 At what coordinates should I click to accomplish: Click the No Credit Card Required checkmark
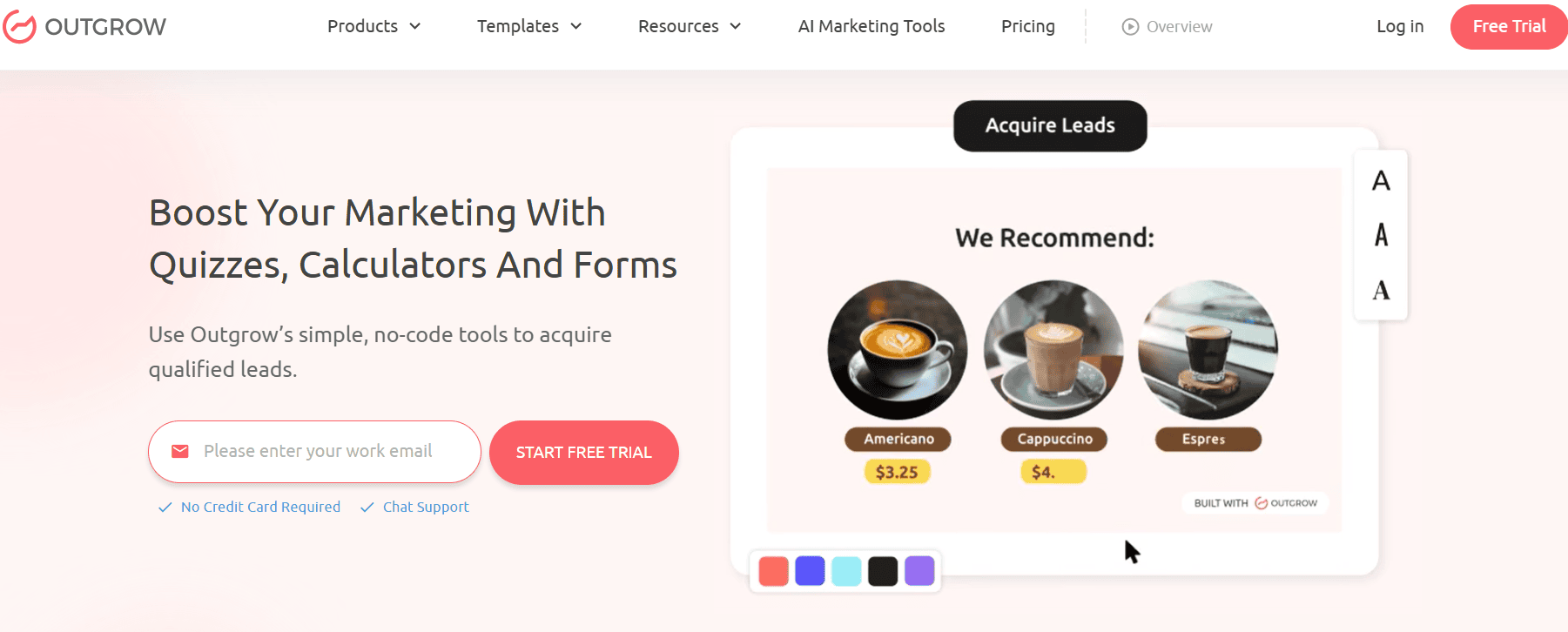pyautogui.click(x=165, y=508)
